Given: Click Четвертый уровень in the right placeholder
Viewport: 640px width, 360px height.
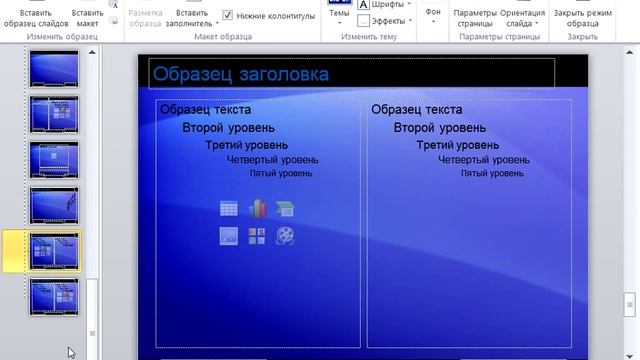Looking at the screenshot, I should click(x=484, y=160).
